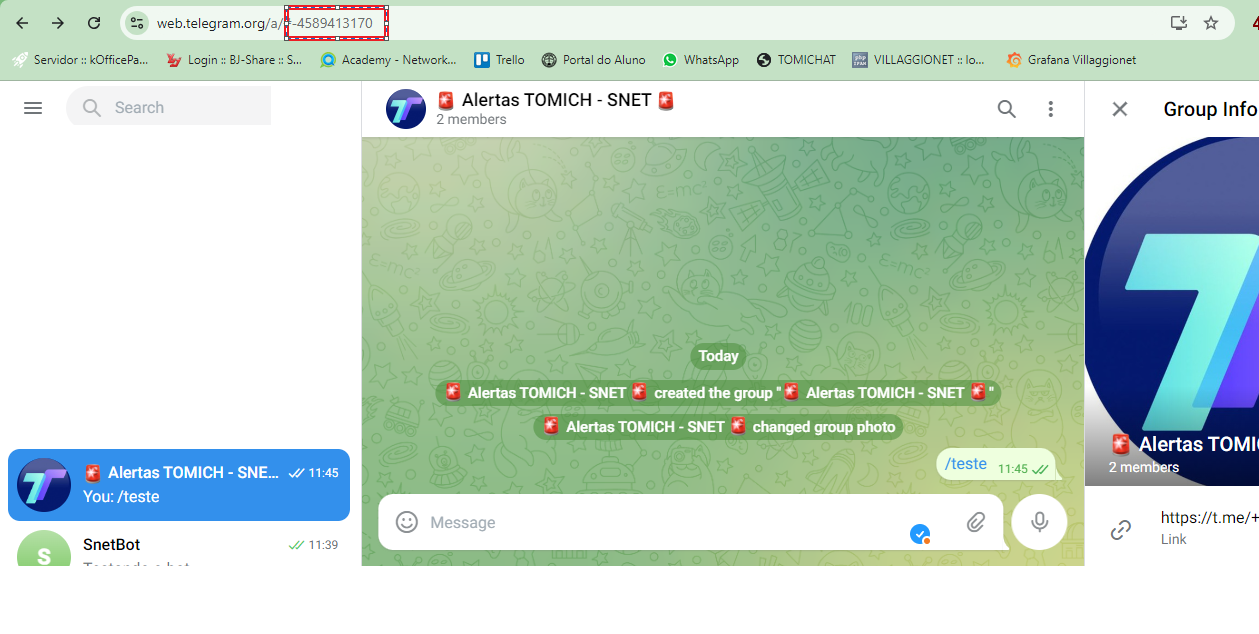Close the Group Info panel
1259x634 pixels.
coord(1120,109)
